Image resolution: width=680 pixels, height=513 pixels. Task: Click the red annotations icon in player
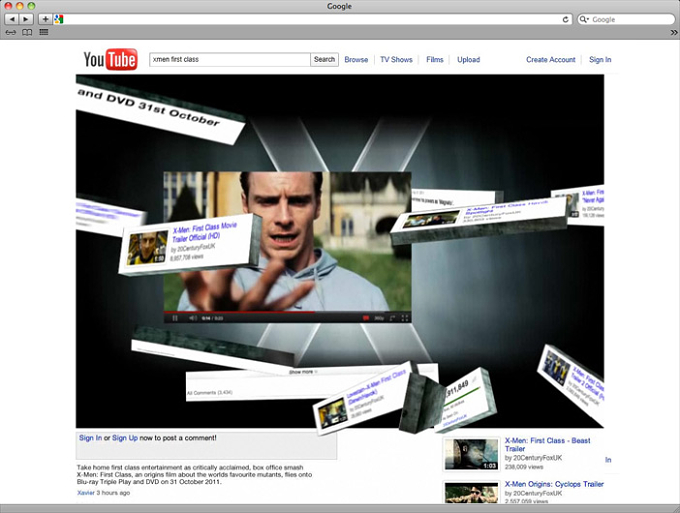366,318
